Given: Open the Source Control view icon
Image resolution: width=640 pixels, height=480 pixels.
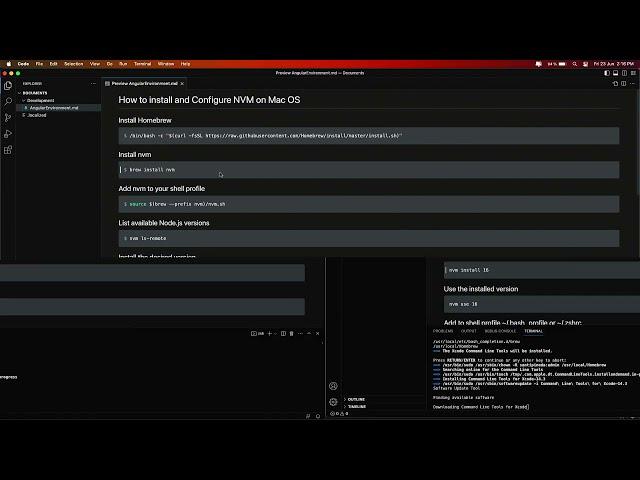Looking at the screenshot, I should (8, 118).
